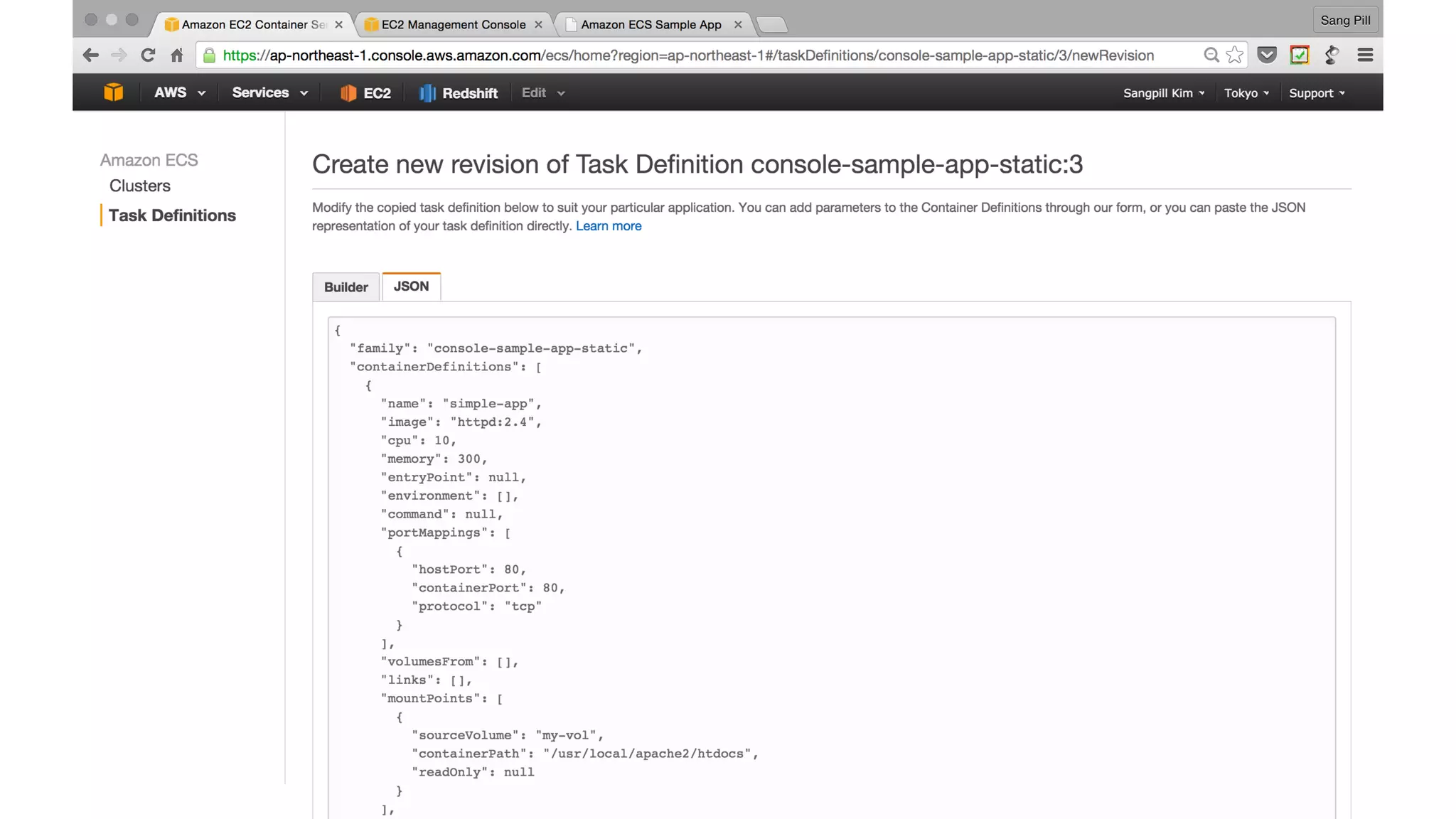Open the Tokyo region dropdown
Viewport: 1456px width, 819px height.
[1246, 93]
